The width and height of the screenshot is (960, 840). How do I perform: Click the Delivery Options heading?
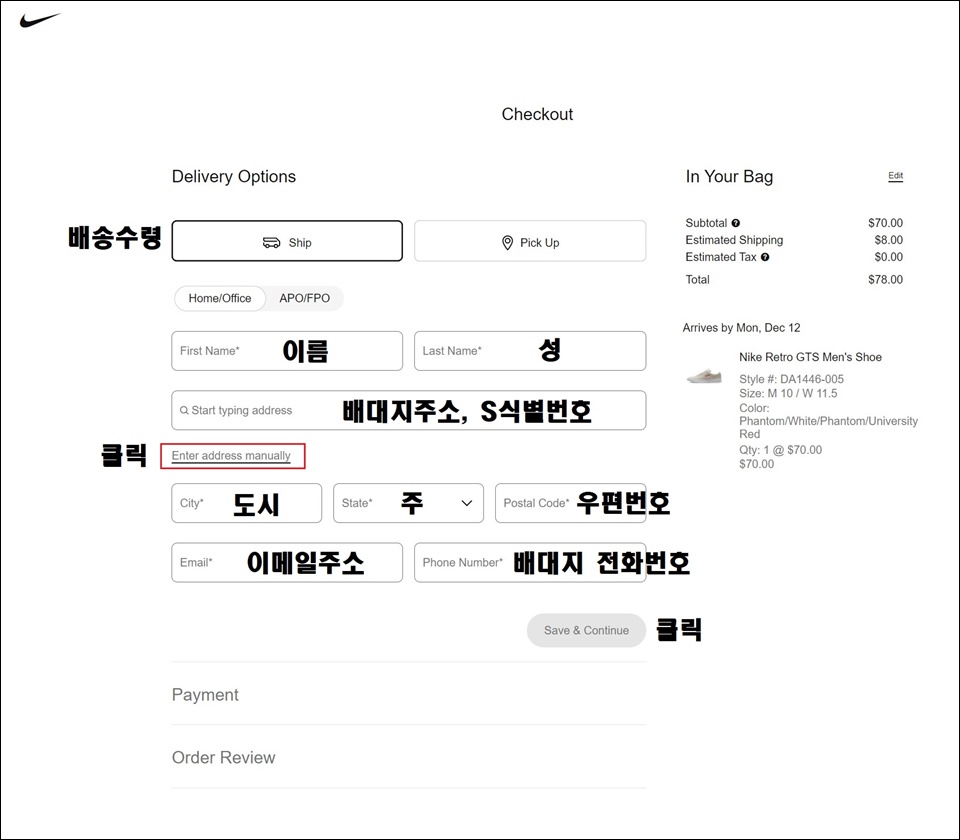(x=234, y=176)
